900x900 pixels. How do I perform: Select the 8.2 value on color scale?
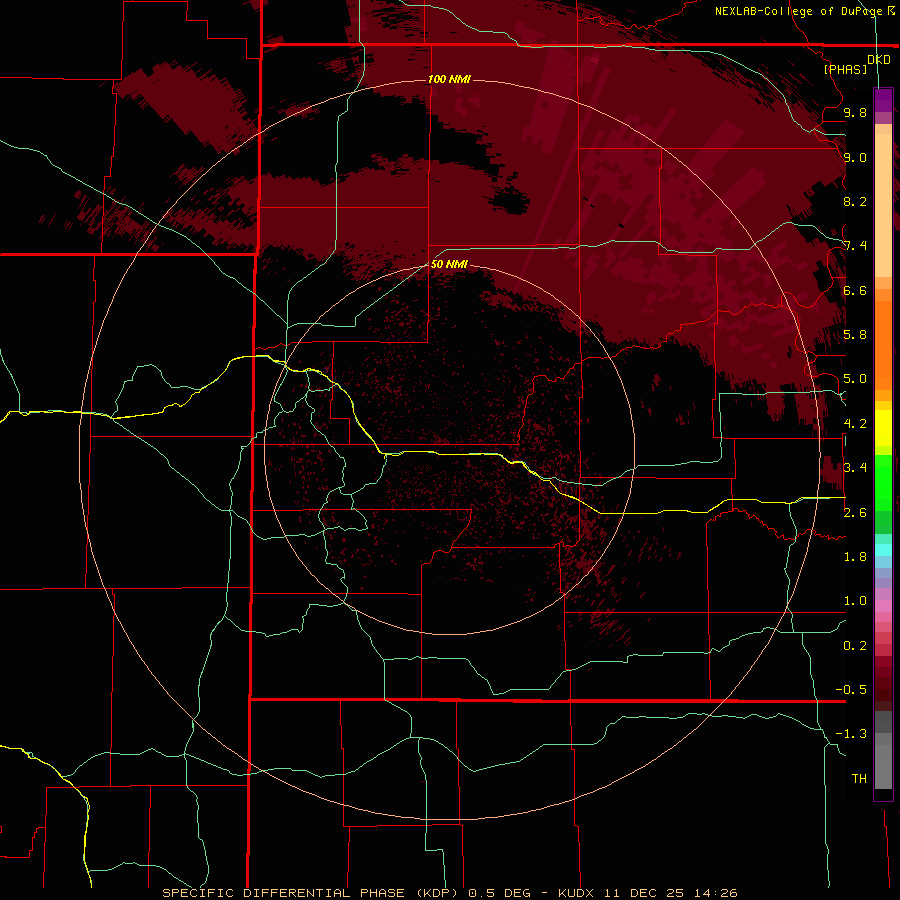[855, 201]
